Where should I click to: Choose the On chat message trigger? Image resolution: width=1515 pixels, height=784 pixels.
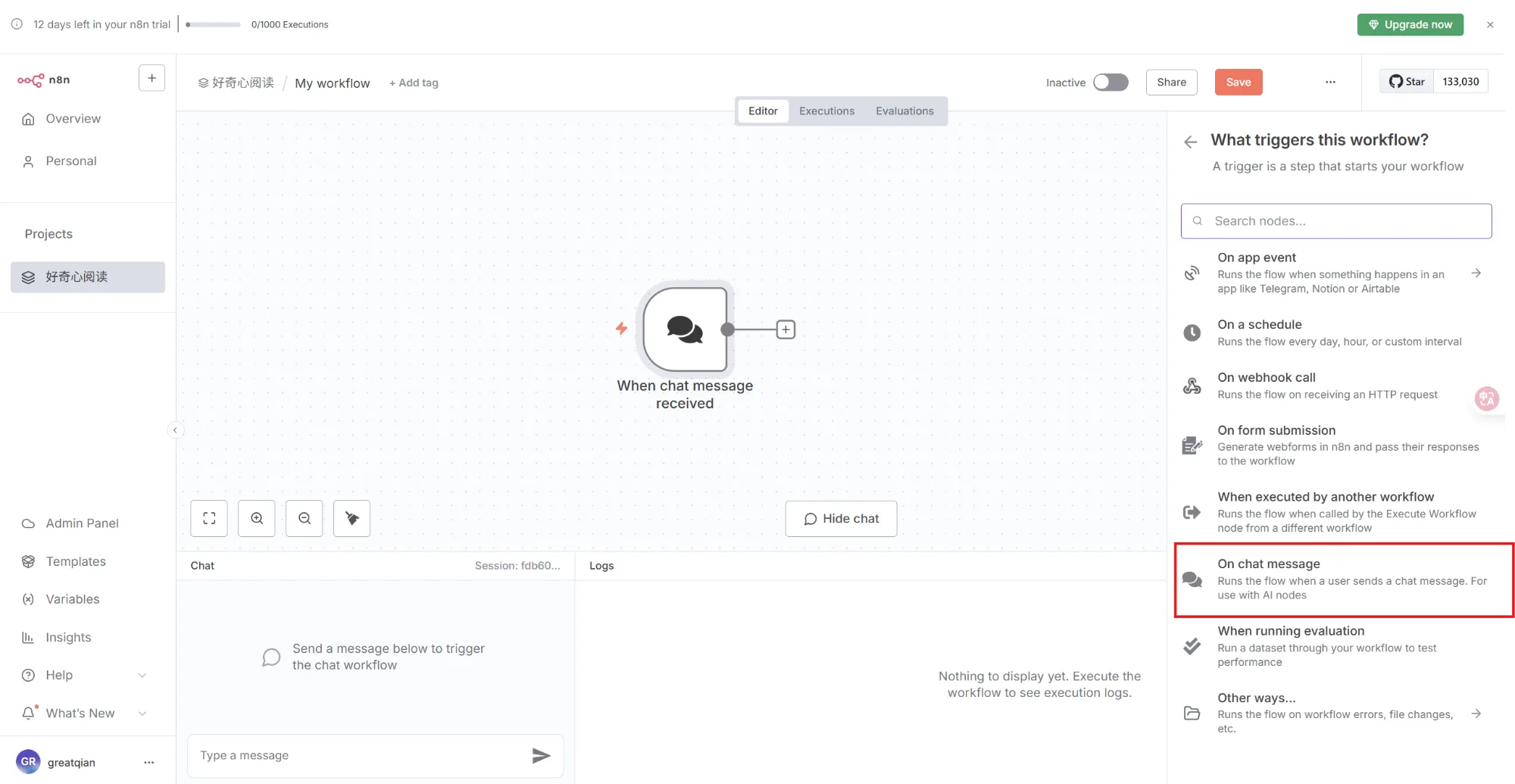coord(1344,579)
